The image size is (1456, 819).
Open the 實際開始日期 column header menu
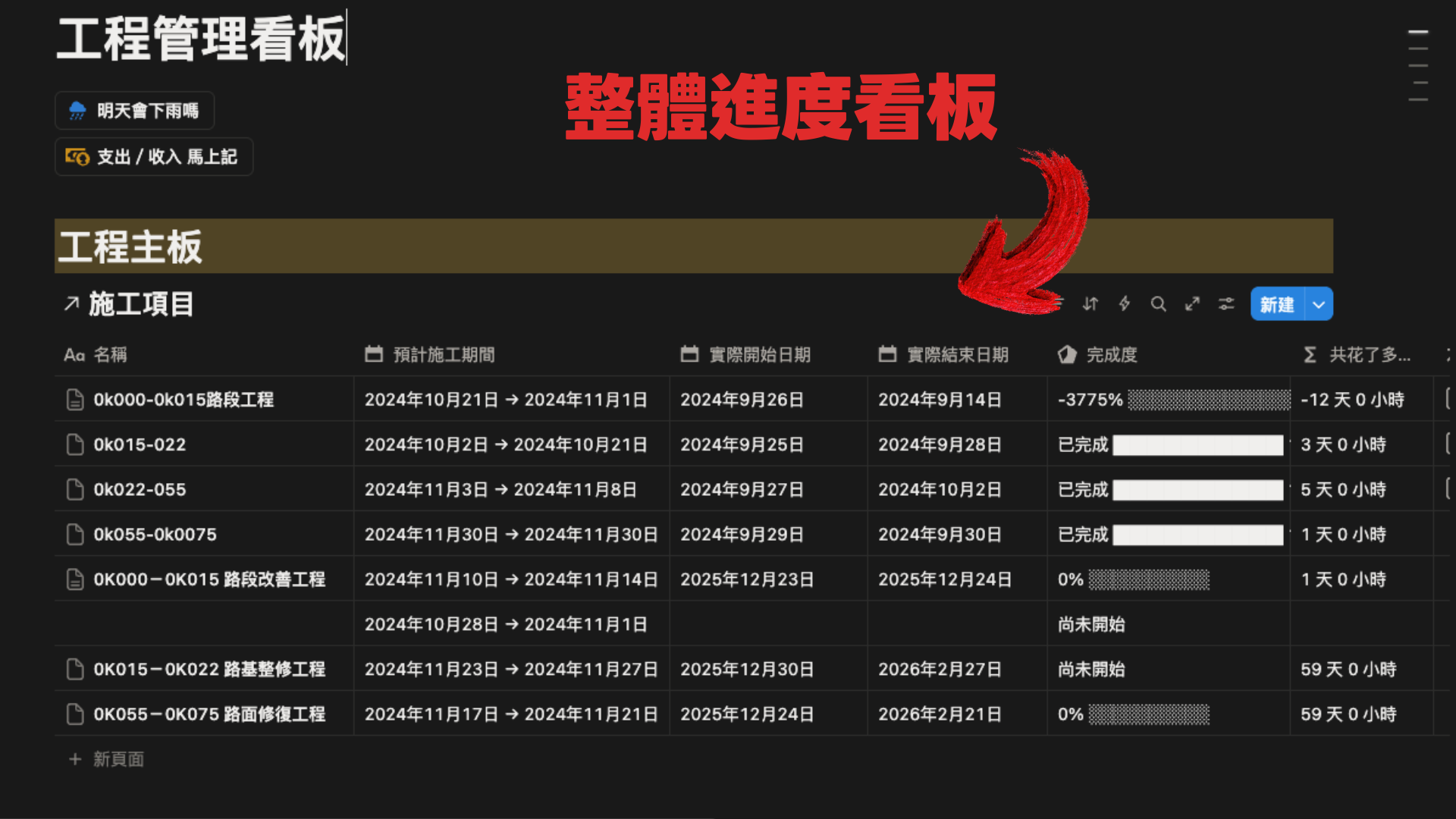pos(759,355)
